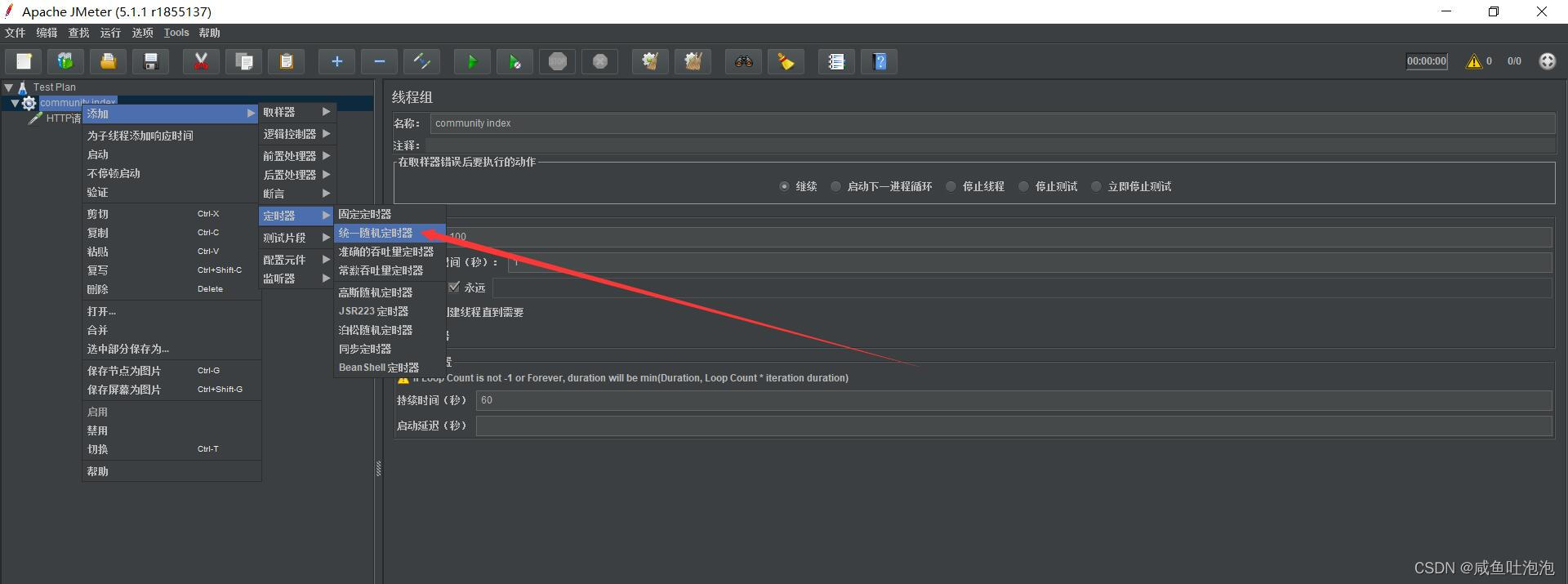The image size is (1568, 584).
Task: Select the 停止测试 radio button
Action: pyautogui.click(x=1023, y=186)
